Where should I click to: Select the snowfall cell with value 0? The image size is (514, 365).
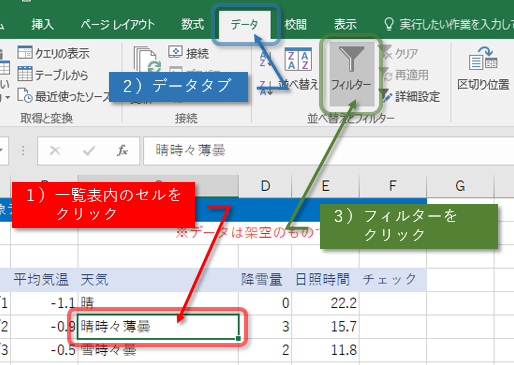[x=265, y=303]
